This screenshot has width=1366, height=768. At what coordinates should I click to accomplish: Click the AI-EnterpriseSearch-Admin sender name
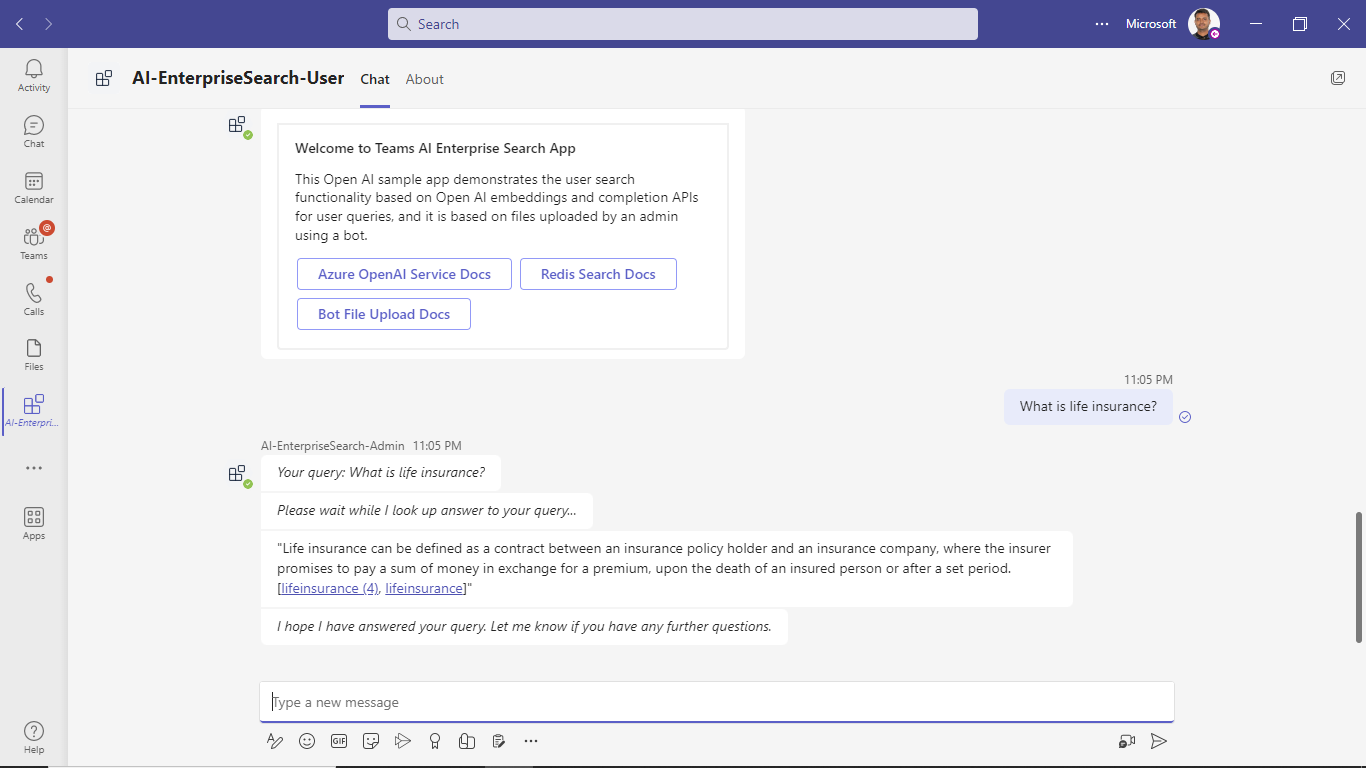click(x=333, y=446)
